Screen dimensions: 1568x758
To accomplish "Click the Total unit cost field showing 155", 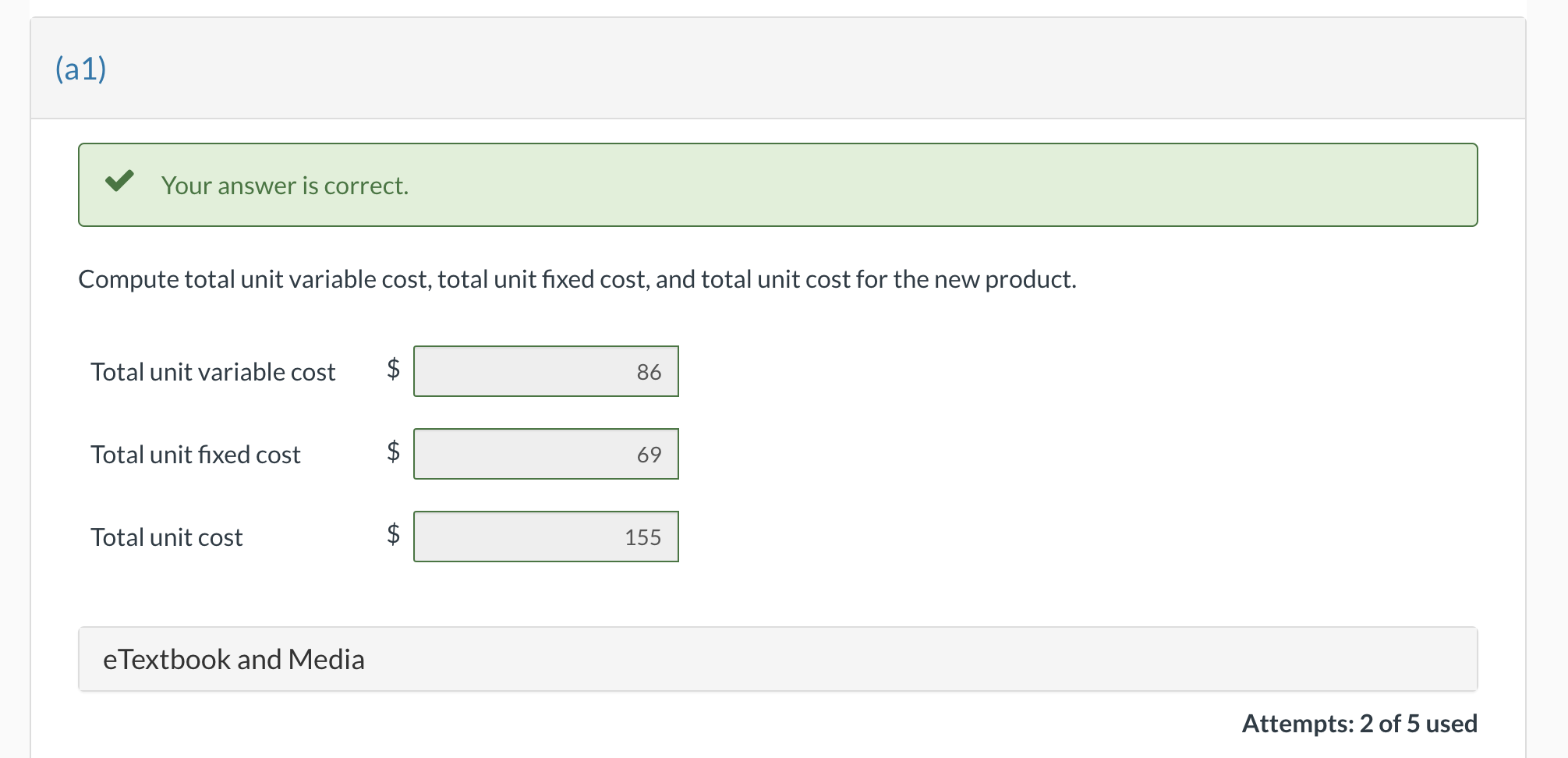I will [x=546, y=537].
